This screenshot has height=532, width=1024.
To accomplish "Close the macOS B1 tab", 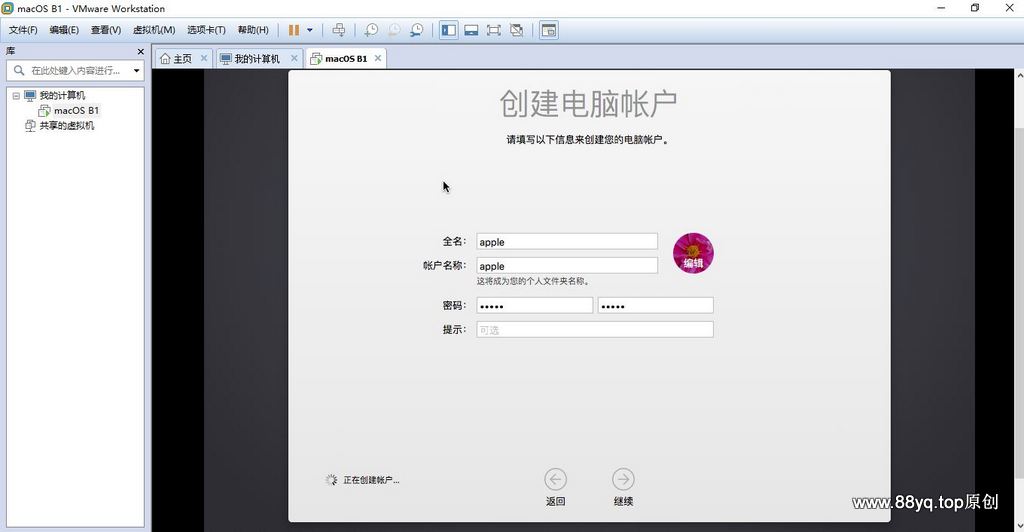I will [377, 58].
